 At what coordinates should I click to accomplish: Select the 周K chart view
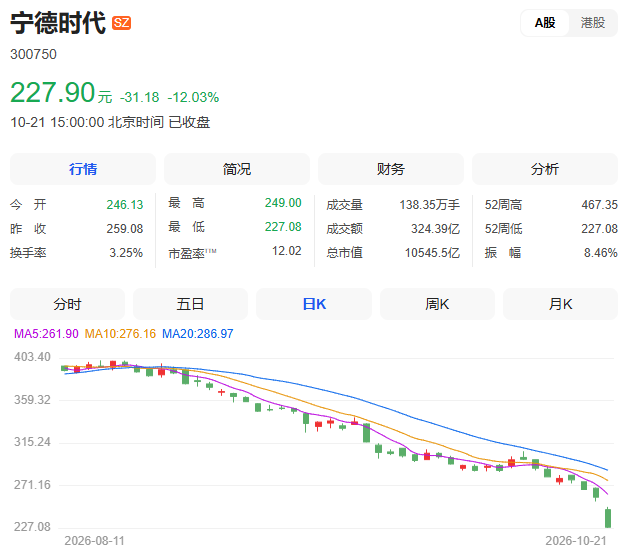click(x=437, y=304)
